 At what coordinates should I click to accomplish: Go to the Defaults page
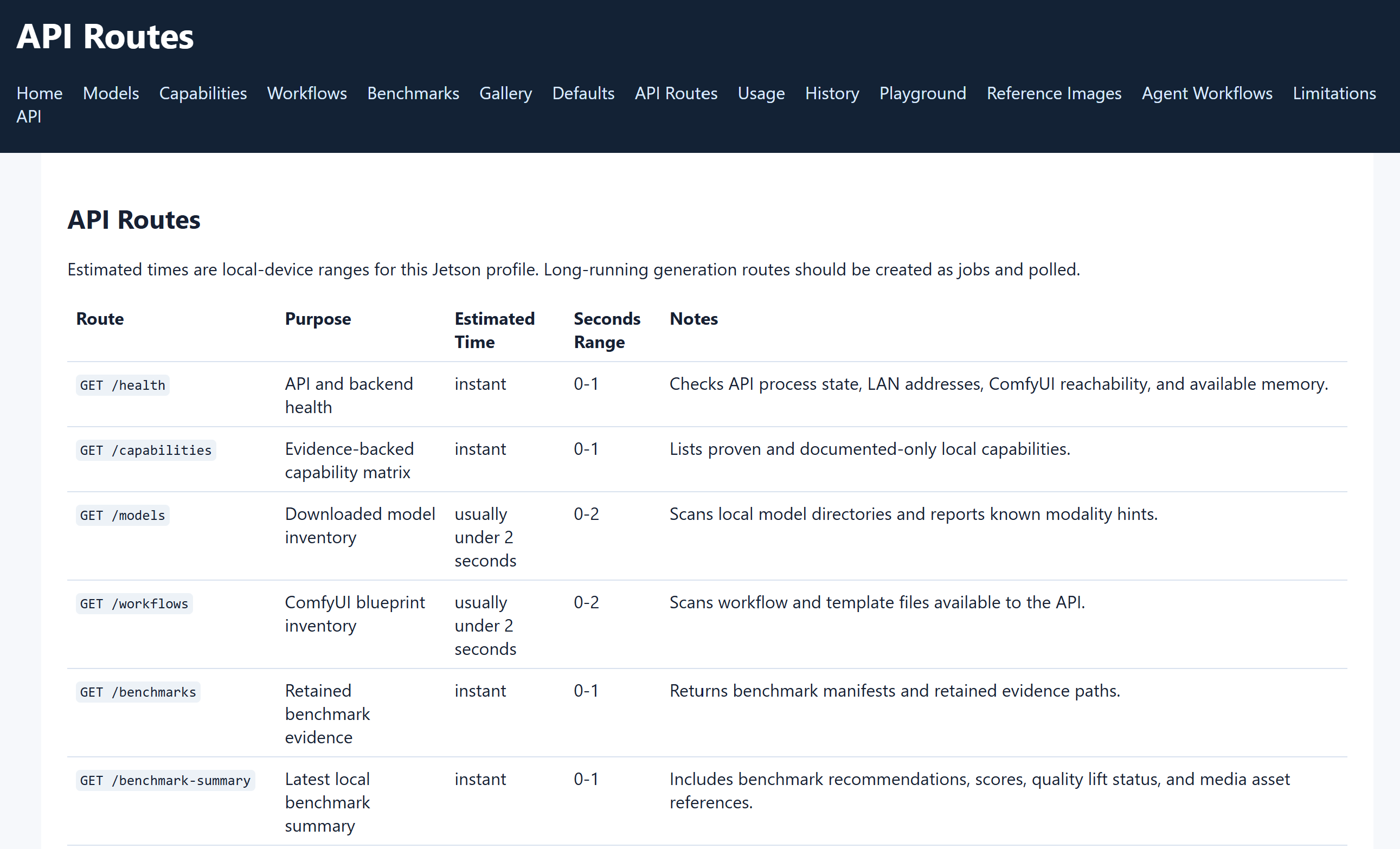point(583,93)
